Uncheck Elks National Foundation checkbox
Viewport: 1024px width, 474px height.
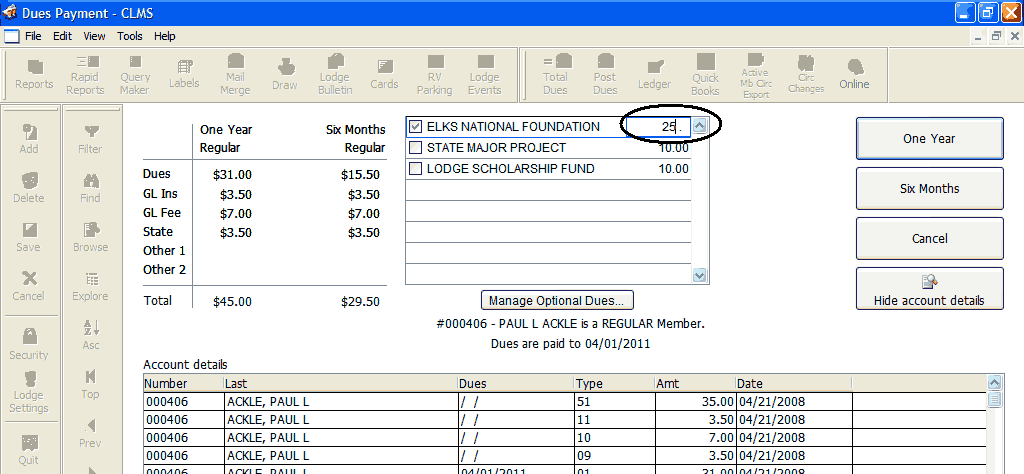click(x=416, y=127)
